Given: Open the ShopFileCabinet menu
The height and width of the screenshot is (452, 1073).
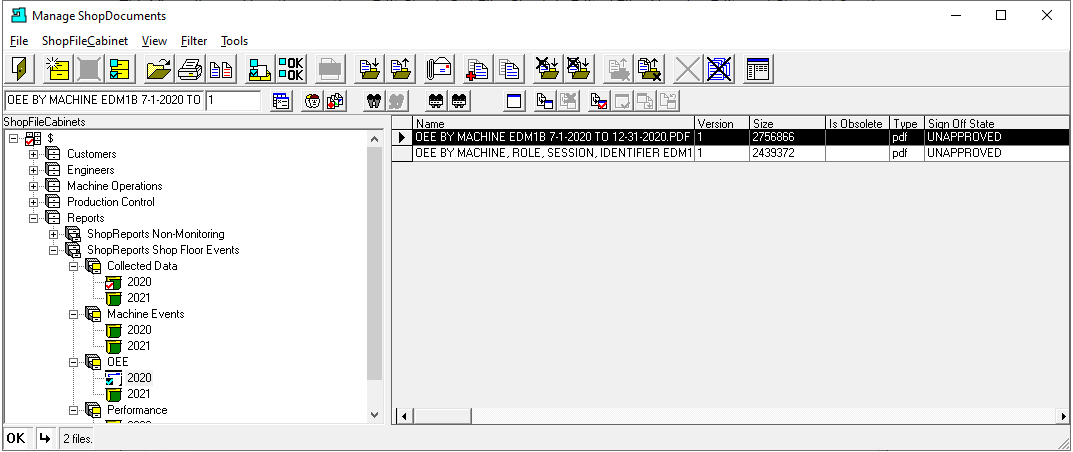Looking at the screenshot, I should click(x=85, y=41).
